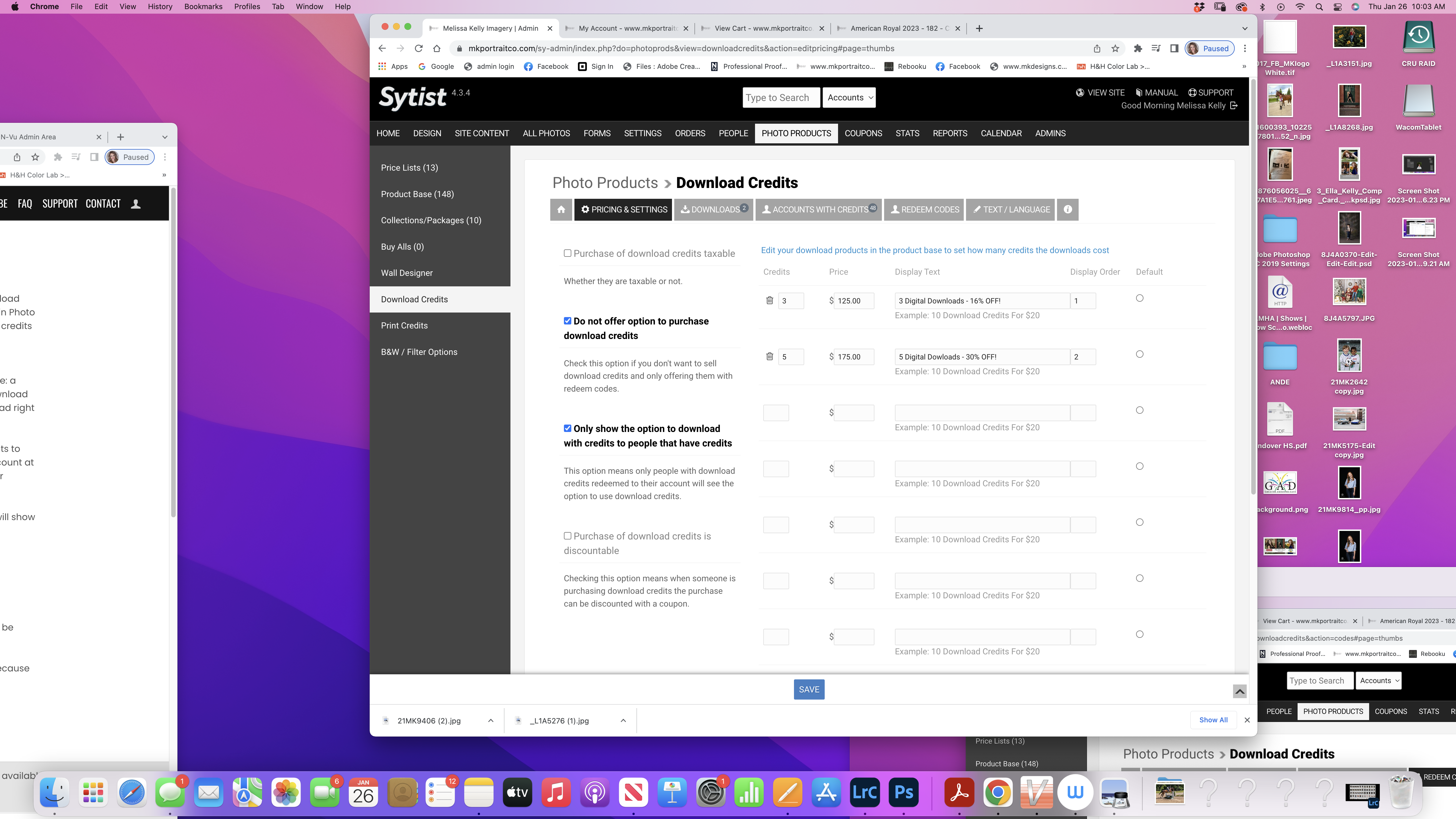This screenshot has height=819, width=1456.
Task: Open View Site link
Action: (1100, 93)
